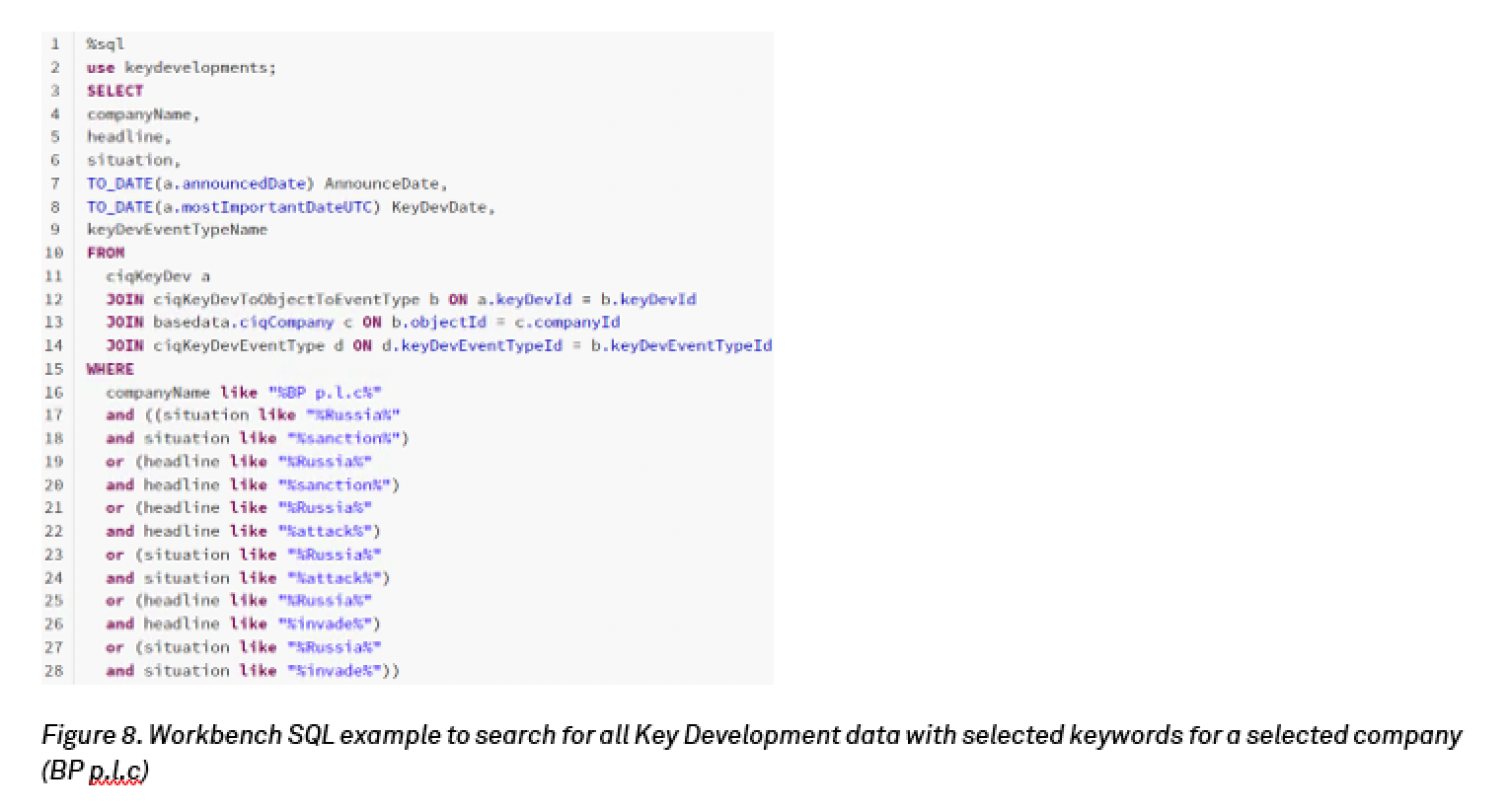Click keyDevEventTypeName on line 9
The image size is (1510, 812).
tap(177, 230)
